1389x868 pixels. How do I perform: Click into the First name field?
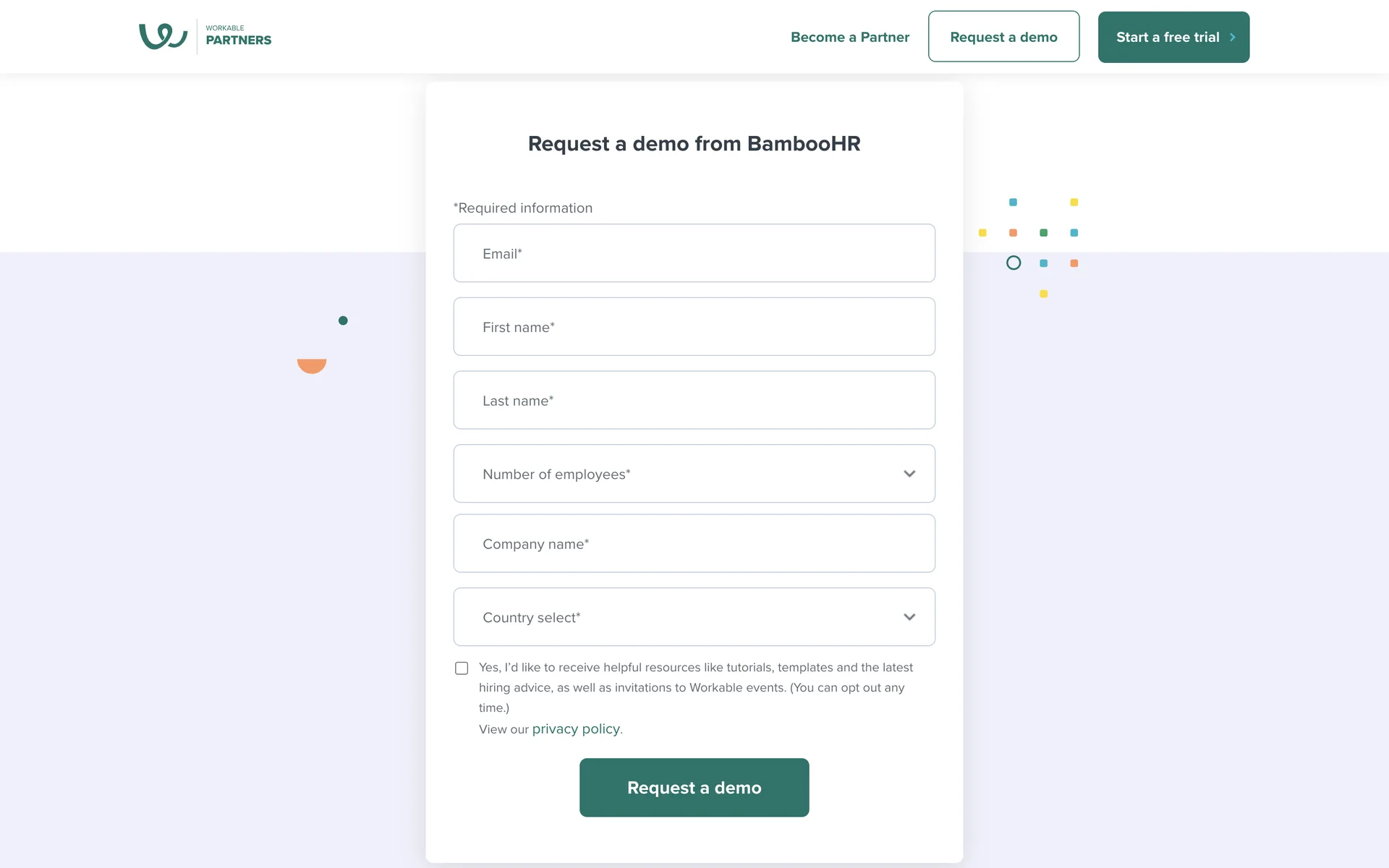694,327
